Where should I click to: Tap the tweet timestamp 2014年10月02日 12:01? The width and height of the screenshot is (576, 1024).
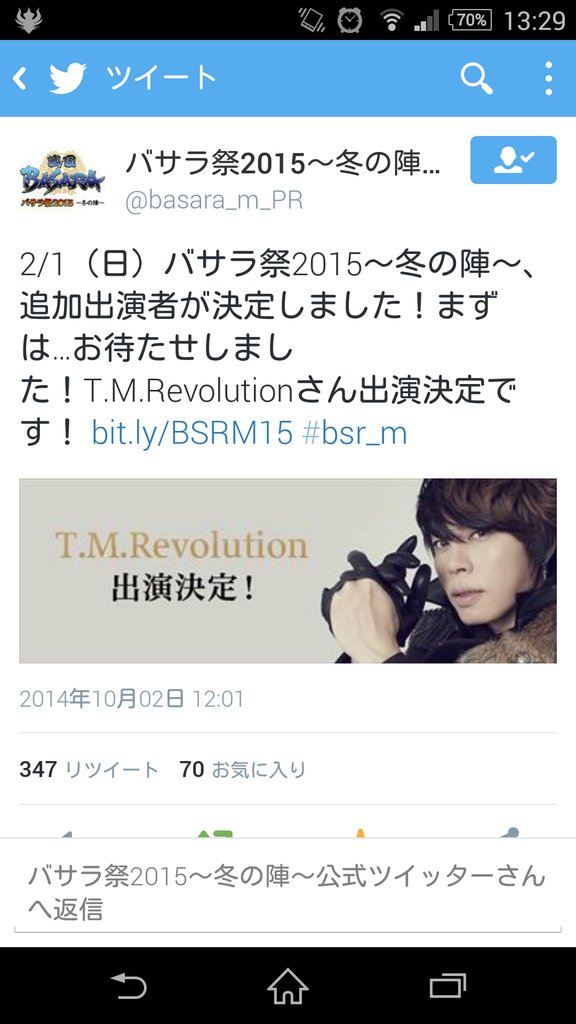[131, 699]
